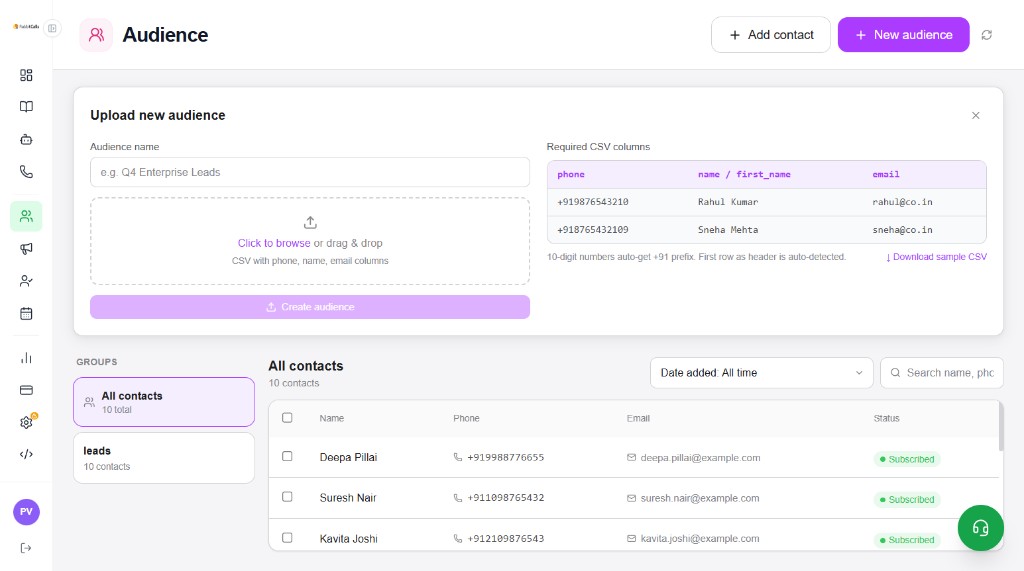The height and width of the screenshot is (571, 1024).
Task: Select the leads group
Action: [164, 458]
